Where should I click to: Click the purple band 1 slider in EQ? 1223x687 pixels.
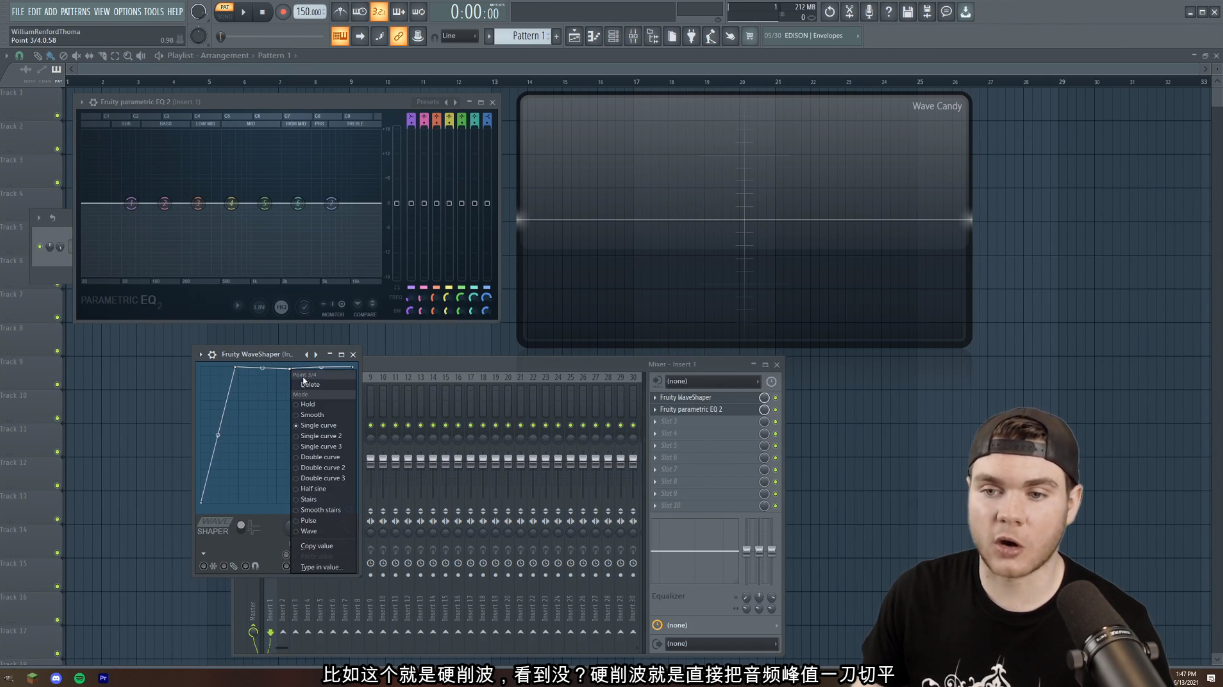411,203
